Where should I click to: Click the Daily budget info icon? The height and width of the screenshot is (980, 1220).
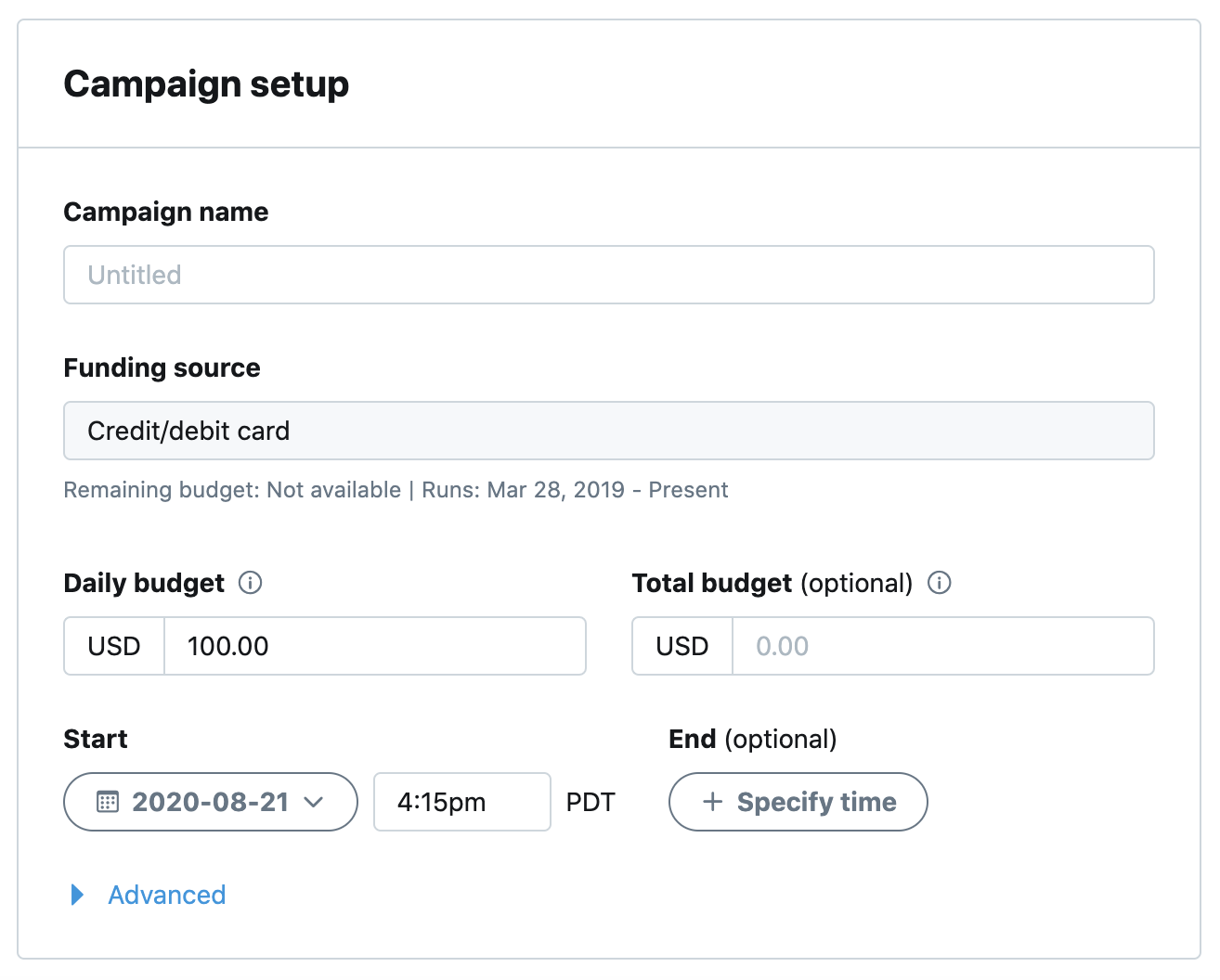[250, 583]
